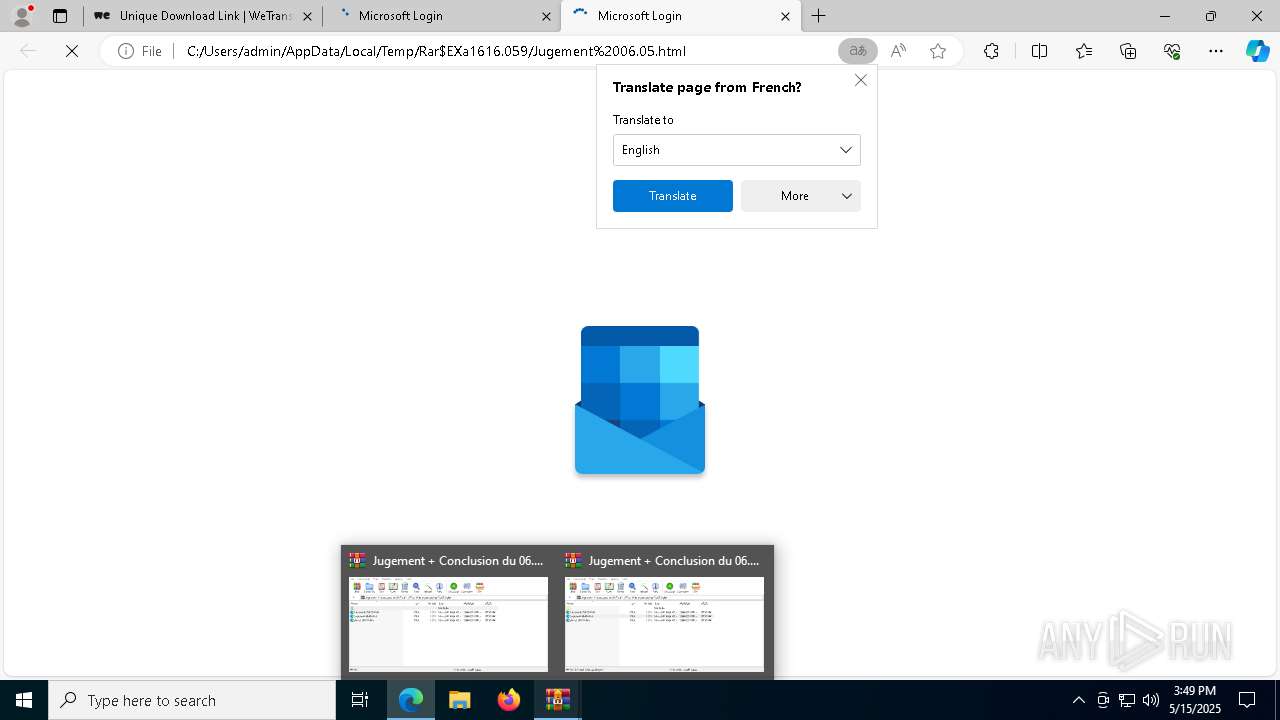Close the middle Microsoft Login tab

pos(546,16)
